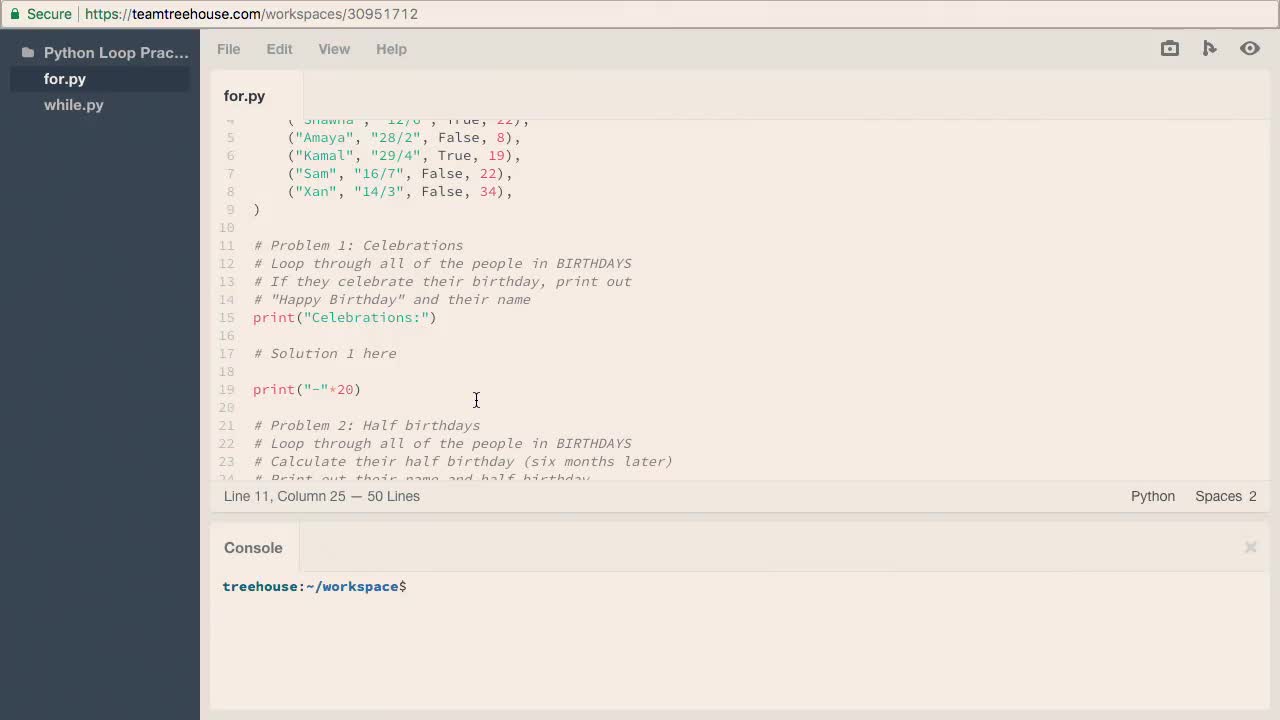This screenshot has width=1280, height=720.
Task: Open the Spaces 2 indentation setting
Action: pos(1225,496)
